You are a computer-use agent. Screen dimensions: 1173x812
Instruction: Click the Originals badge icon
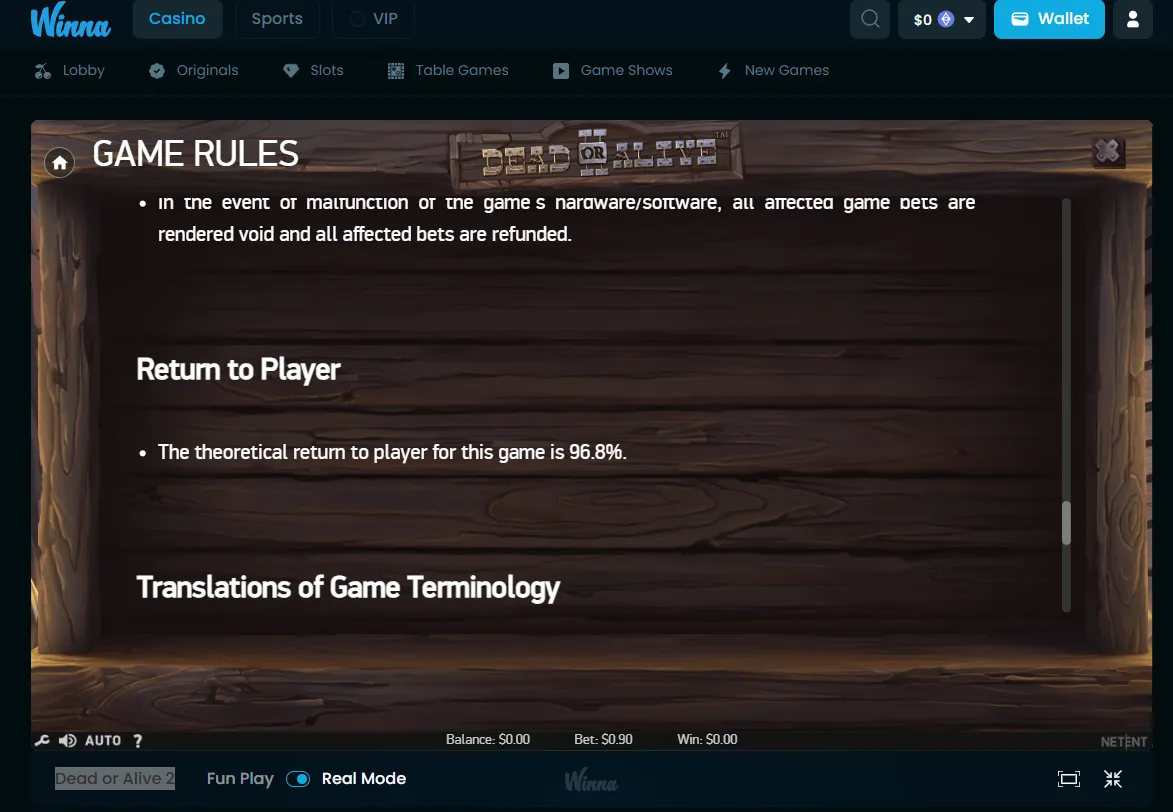(157, 71)
